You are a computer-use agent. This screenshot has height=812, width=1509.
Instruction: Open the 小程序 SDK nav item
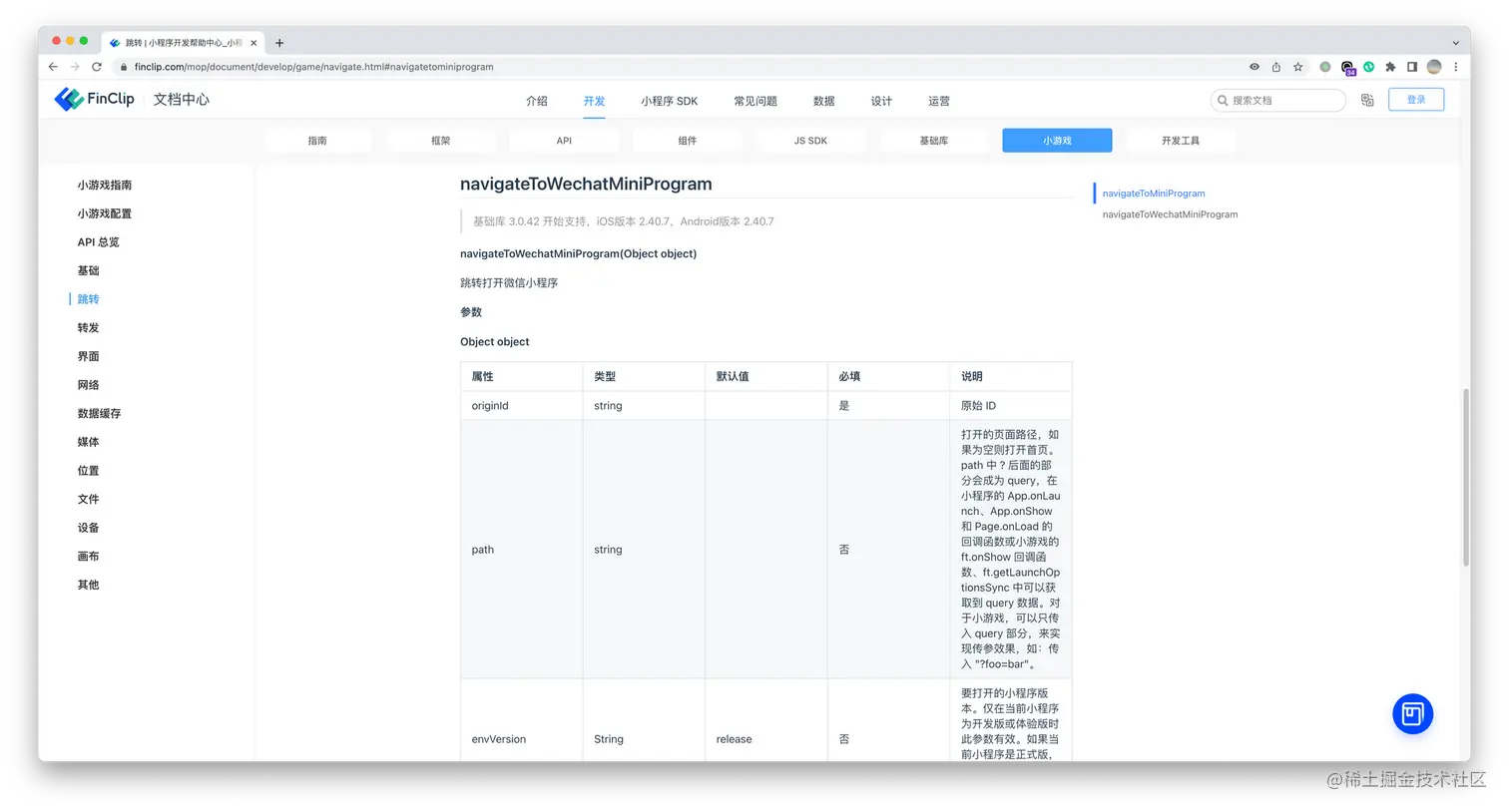[670, 101]
